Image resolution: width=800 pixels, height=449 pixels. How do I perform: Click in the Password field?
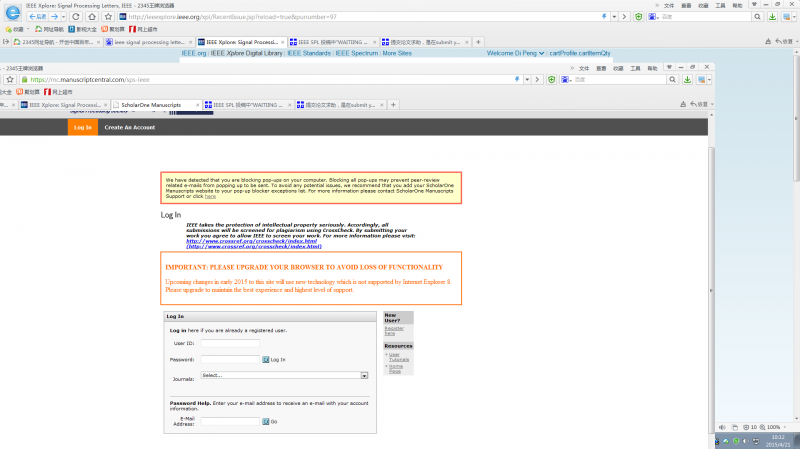coord(230,360)
